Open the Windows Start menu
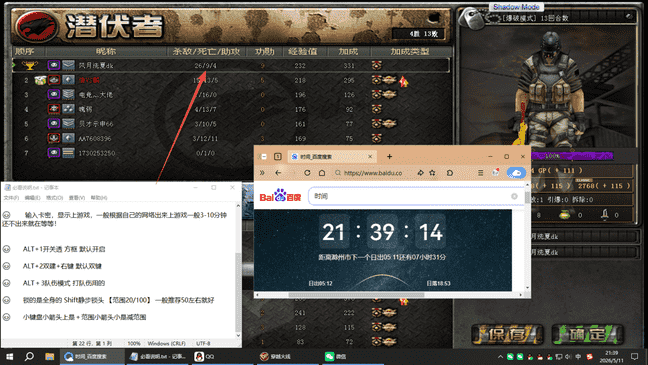Viewport: 648px width, 365px height. click(x=9, y=356)
